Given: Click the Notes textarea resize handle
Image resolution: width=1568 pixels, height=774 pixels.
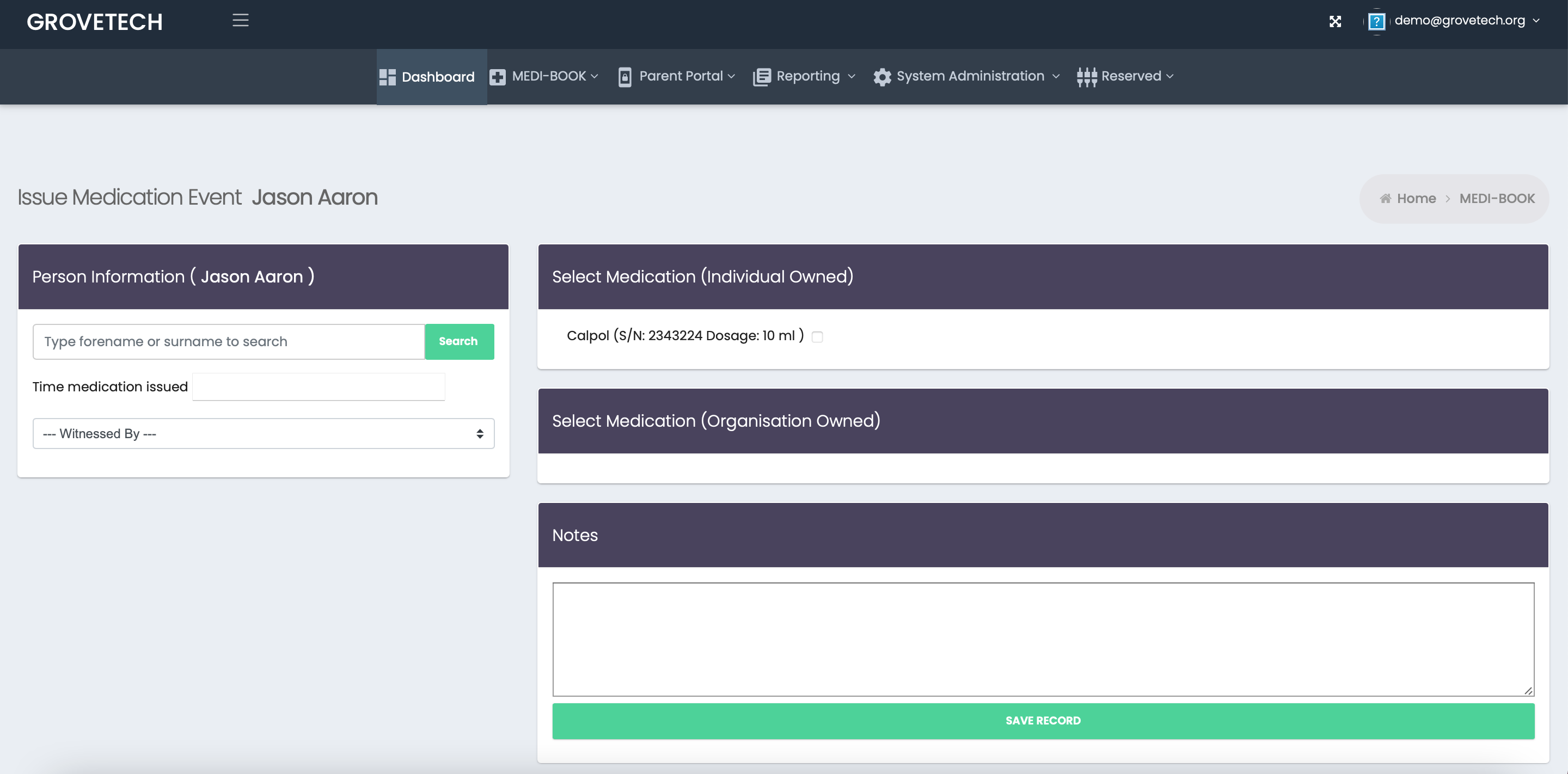Looking at the screenshot, I should 1528,690.
